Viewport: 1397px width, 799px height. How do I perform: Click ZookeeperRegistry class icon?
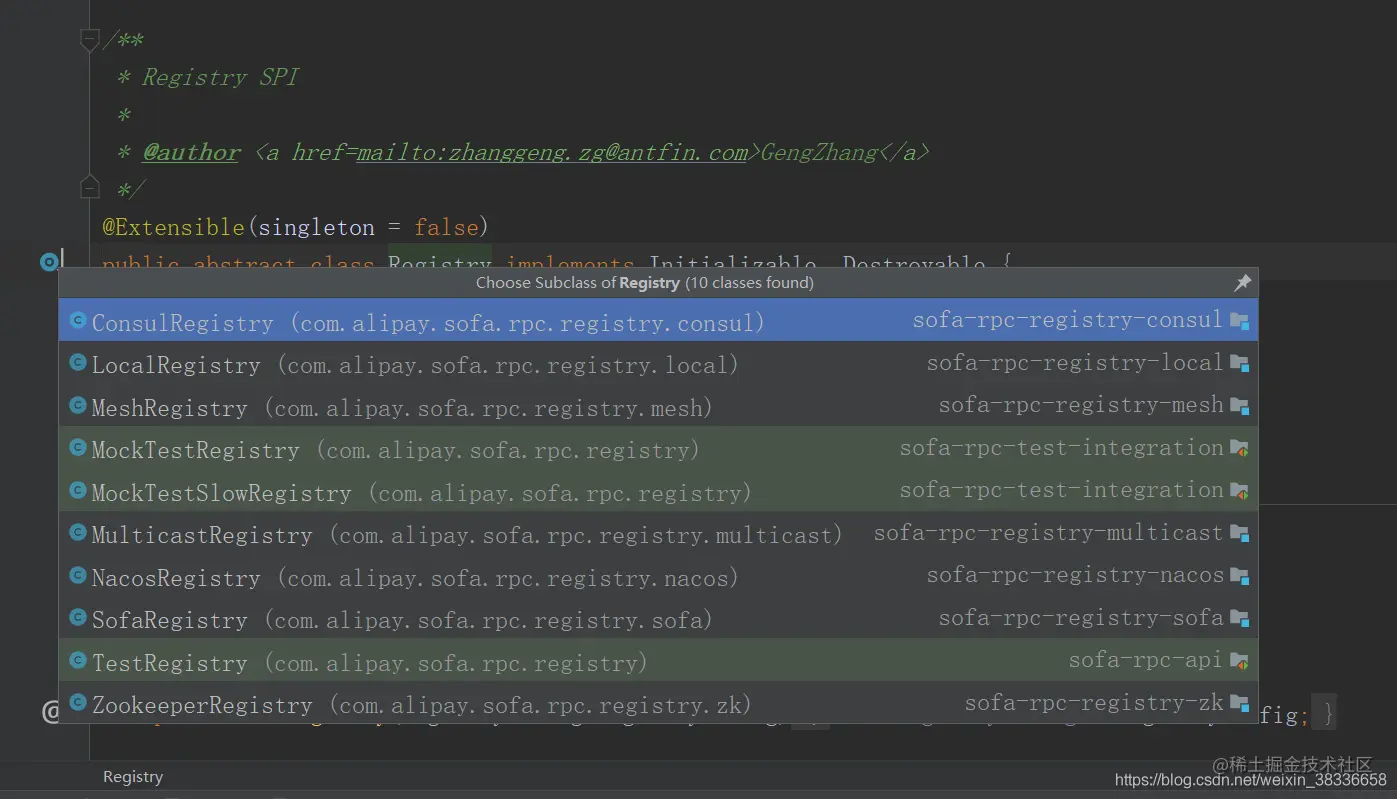(78, 703)
